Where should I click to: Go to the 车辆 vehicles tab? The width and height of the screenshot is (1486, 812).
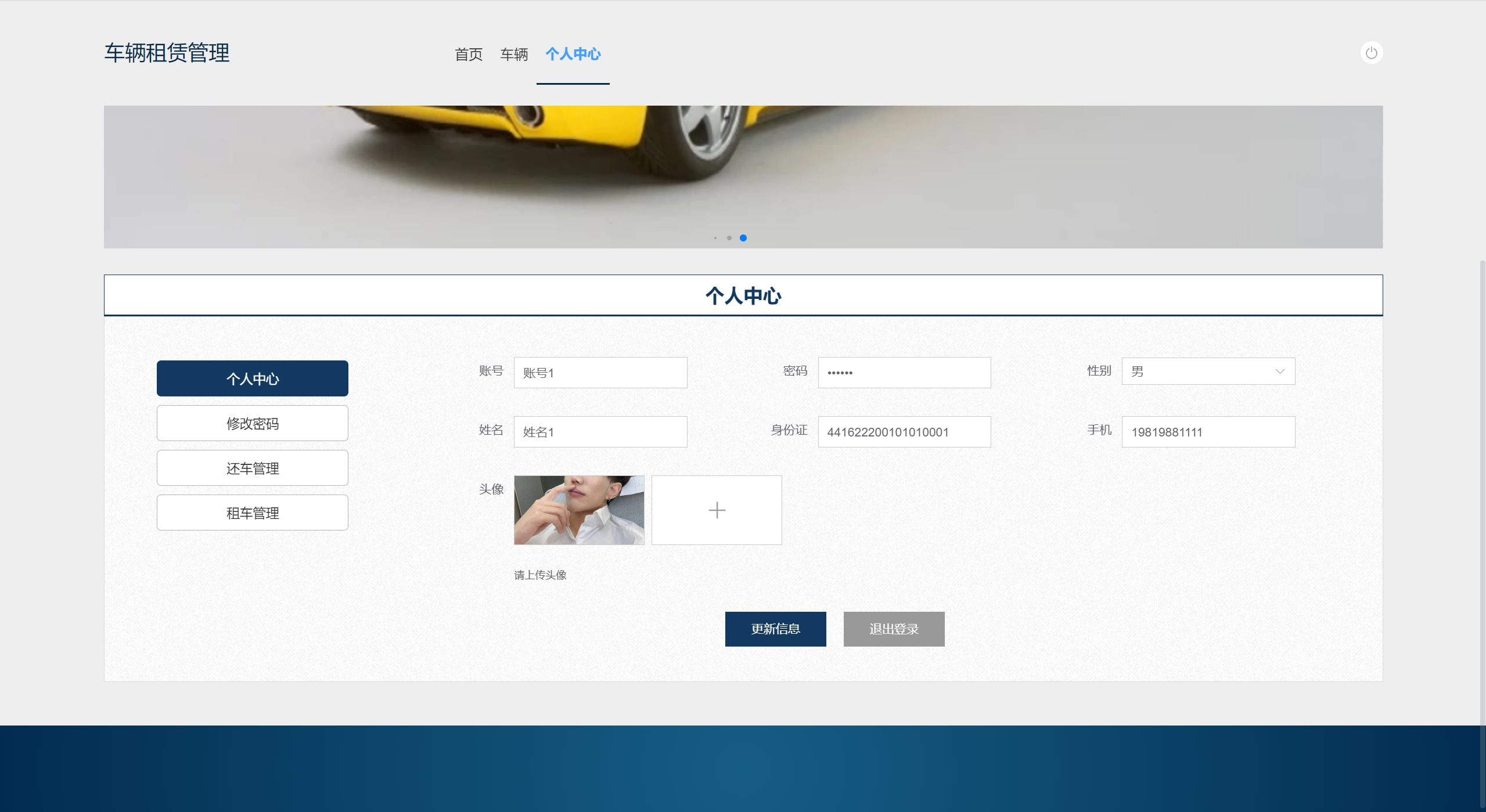[x=514, y=55]
